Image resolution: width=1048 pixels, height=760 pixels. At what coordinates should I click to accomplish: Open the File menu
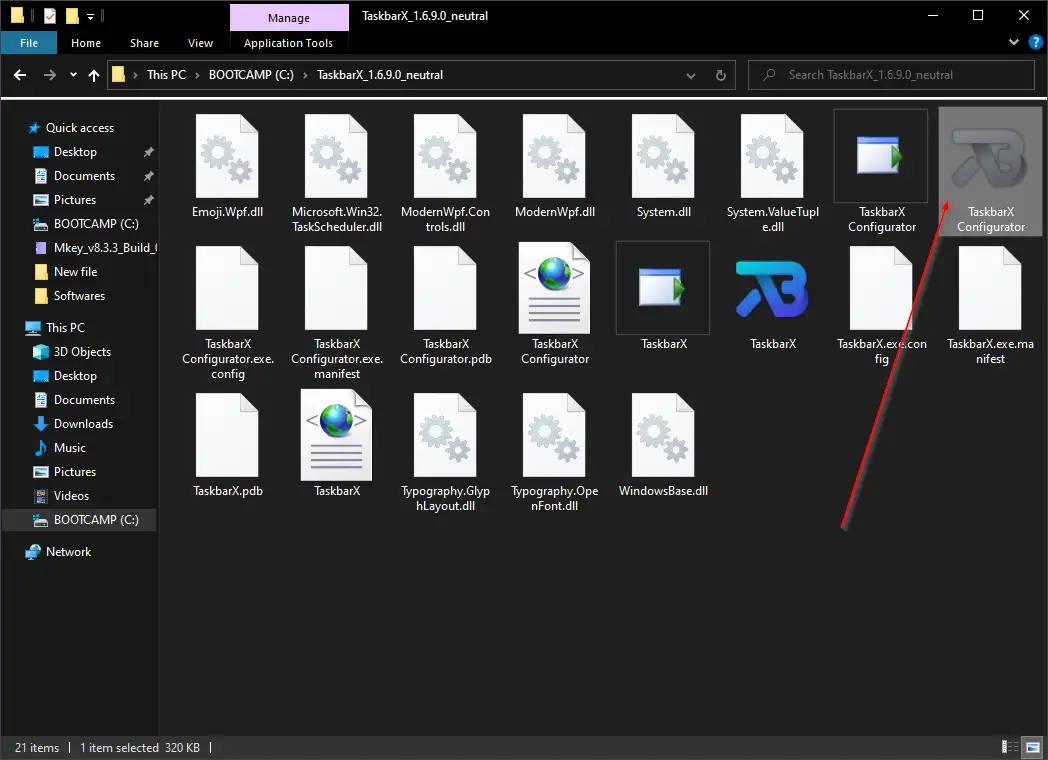pos(29,43)
